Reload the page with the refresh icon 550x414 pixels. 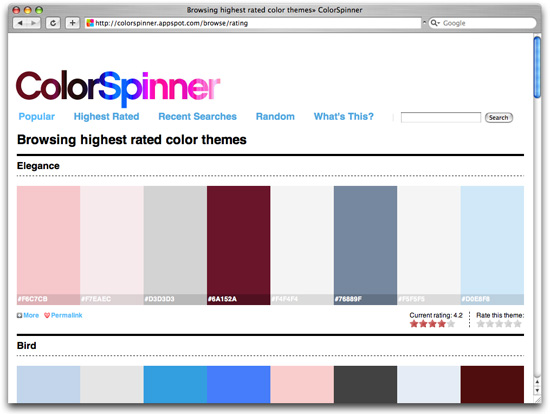click(x=53, y=23)
